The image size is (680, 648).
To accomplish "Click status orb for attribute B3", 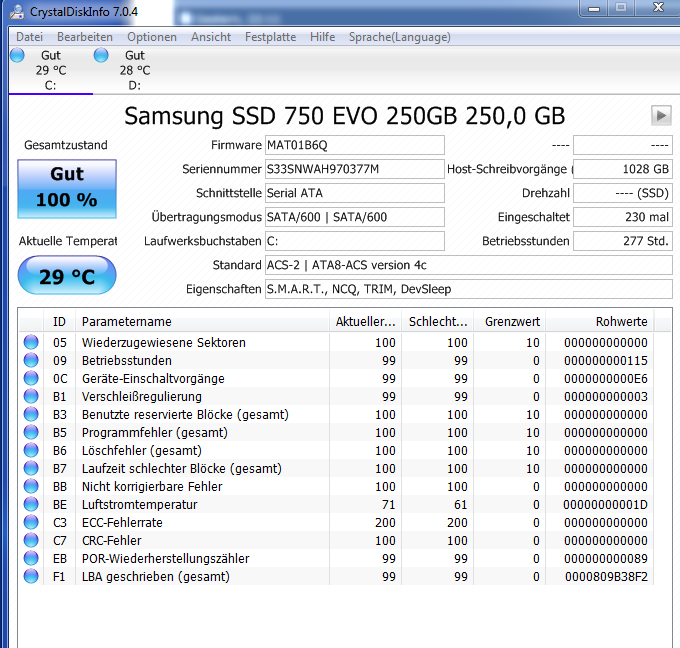I will tap(31, 414).
